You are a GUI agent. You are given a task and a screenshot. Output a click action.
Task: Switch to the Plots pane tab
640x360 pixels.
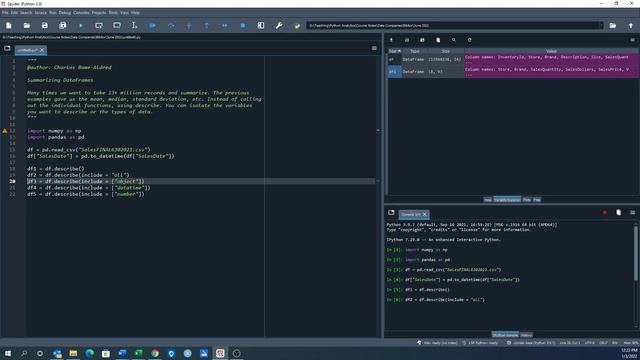pos(527,200)
